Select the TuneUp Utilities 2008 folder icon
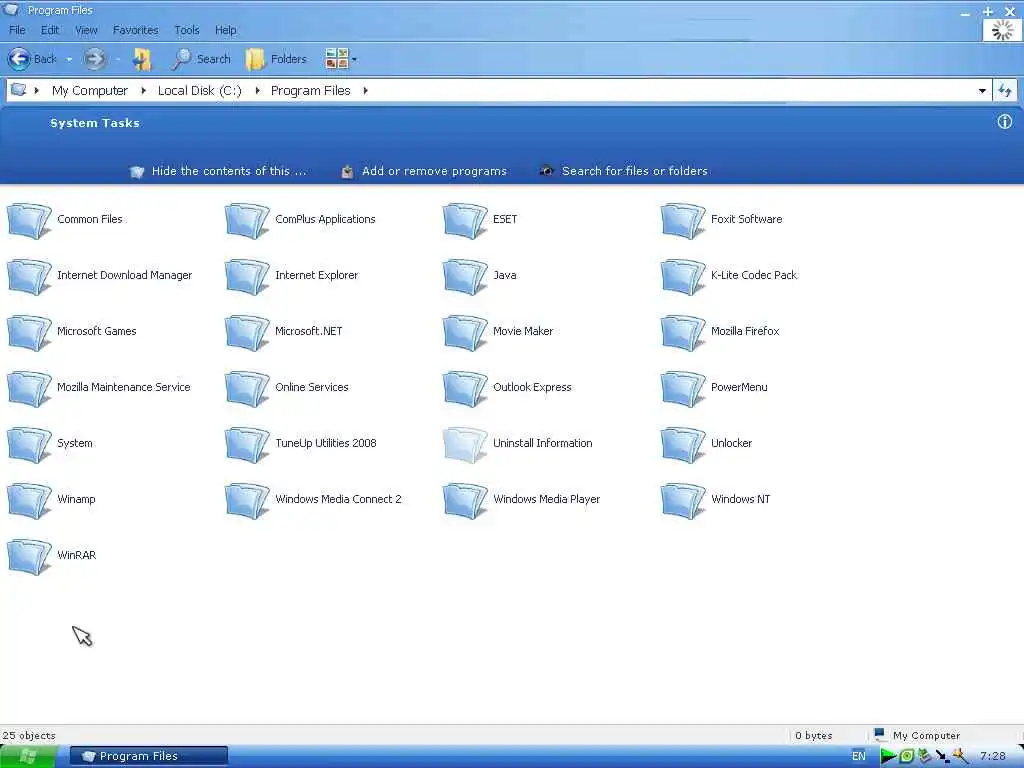The height and width of the screenshot is (768, 1024). tap(248, 445)
